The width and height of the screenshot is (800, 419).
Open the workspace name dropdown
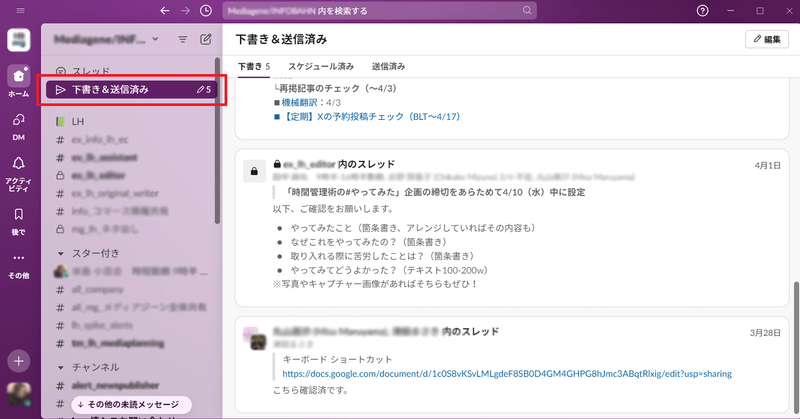[x=108, y=40]
